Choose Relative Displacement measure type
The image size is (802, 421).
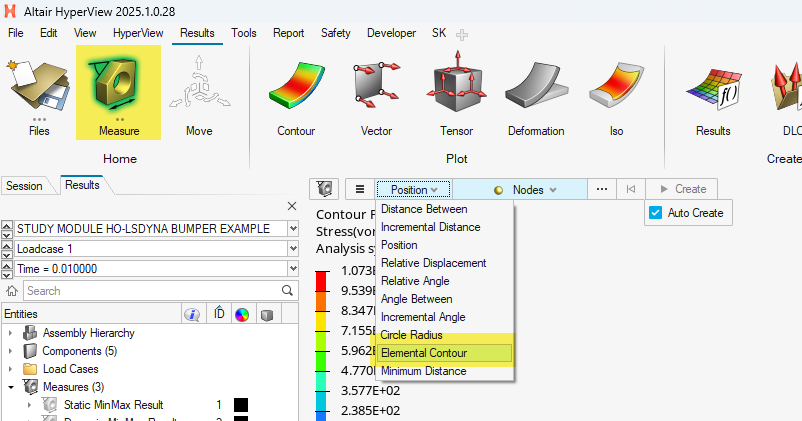[444, 263]
